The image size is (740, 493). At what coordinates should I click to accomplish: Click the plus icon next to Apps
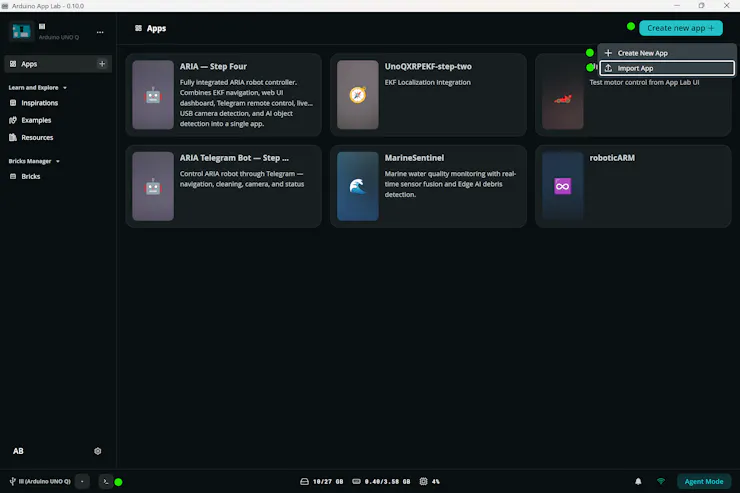102,64
